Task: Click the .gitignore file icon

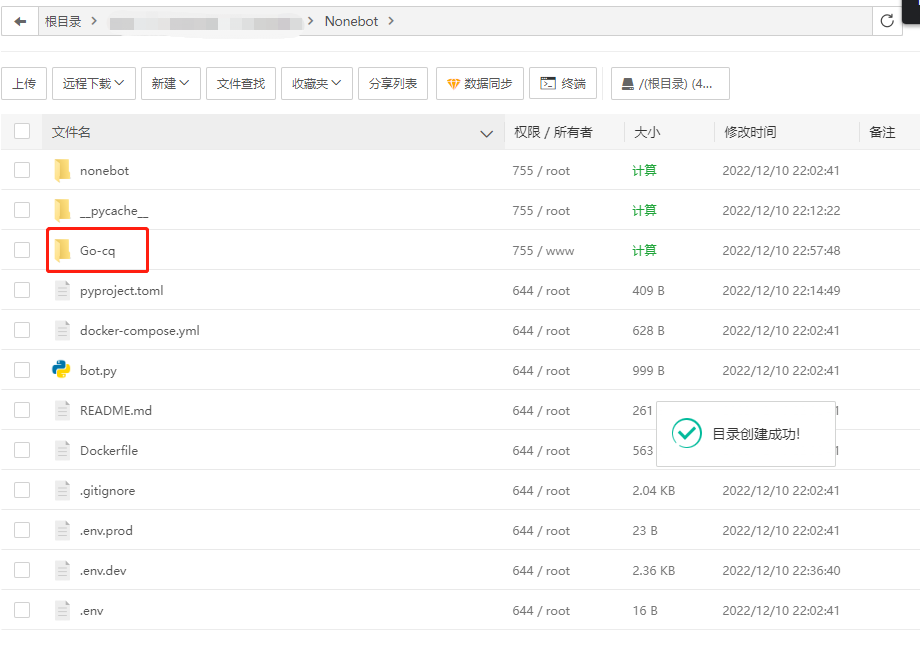Action: (x=62, y=490)
